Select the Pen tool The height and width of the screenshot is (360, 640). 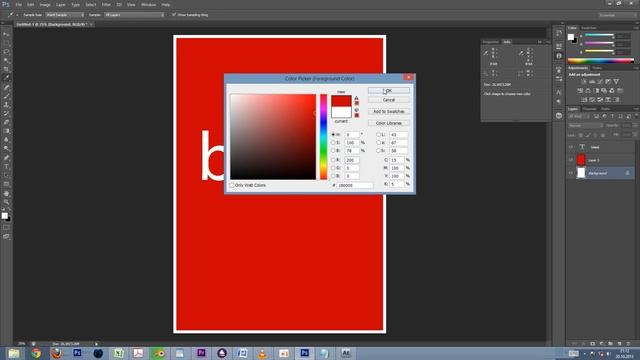tap(6, 158)
